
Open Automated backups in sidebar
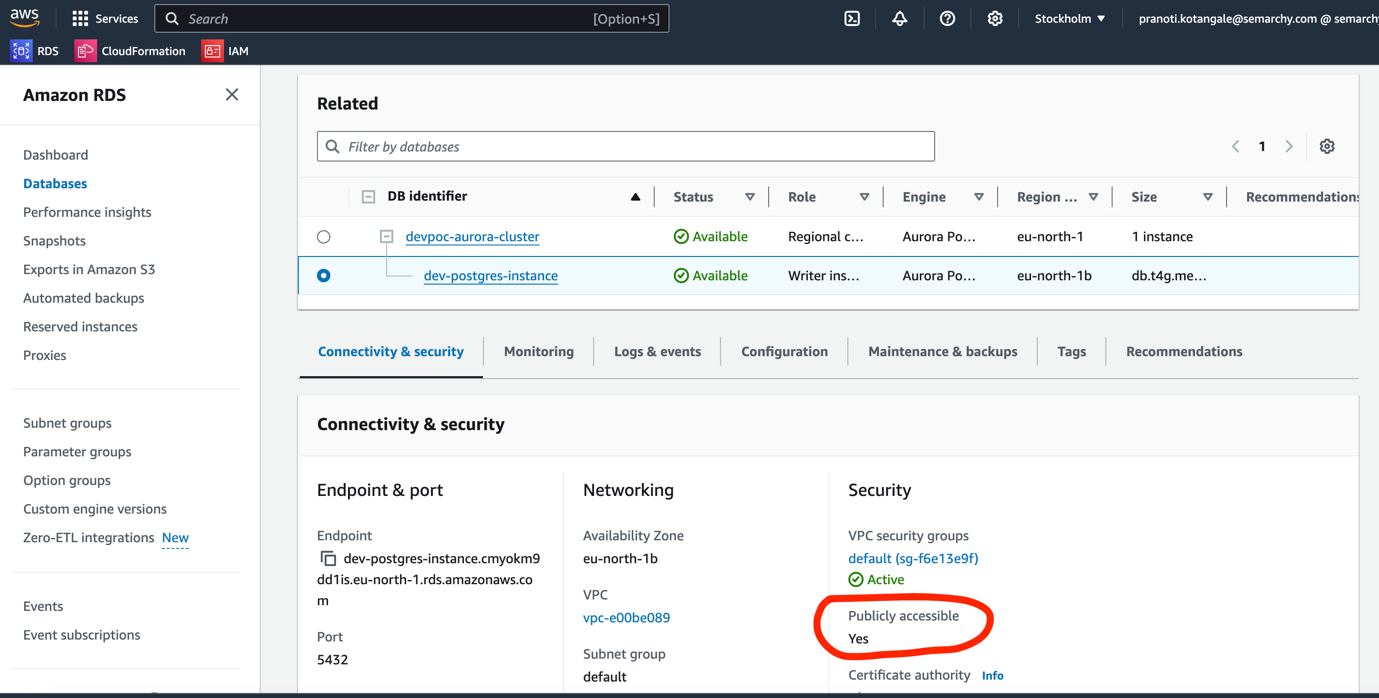click(84, 298)
